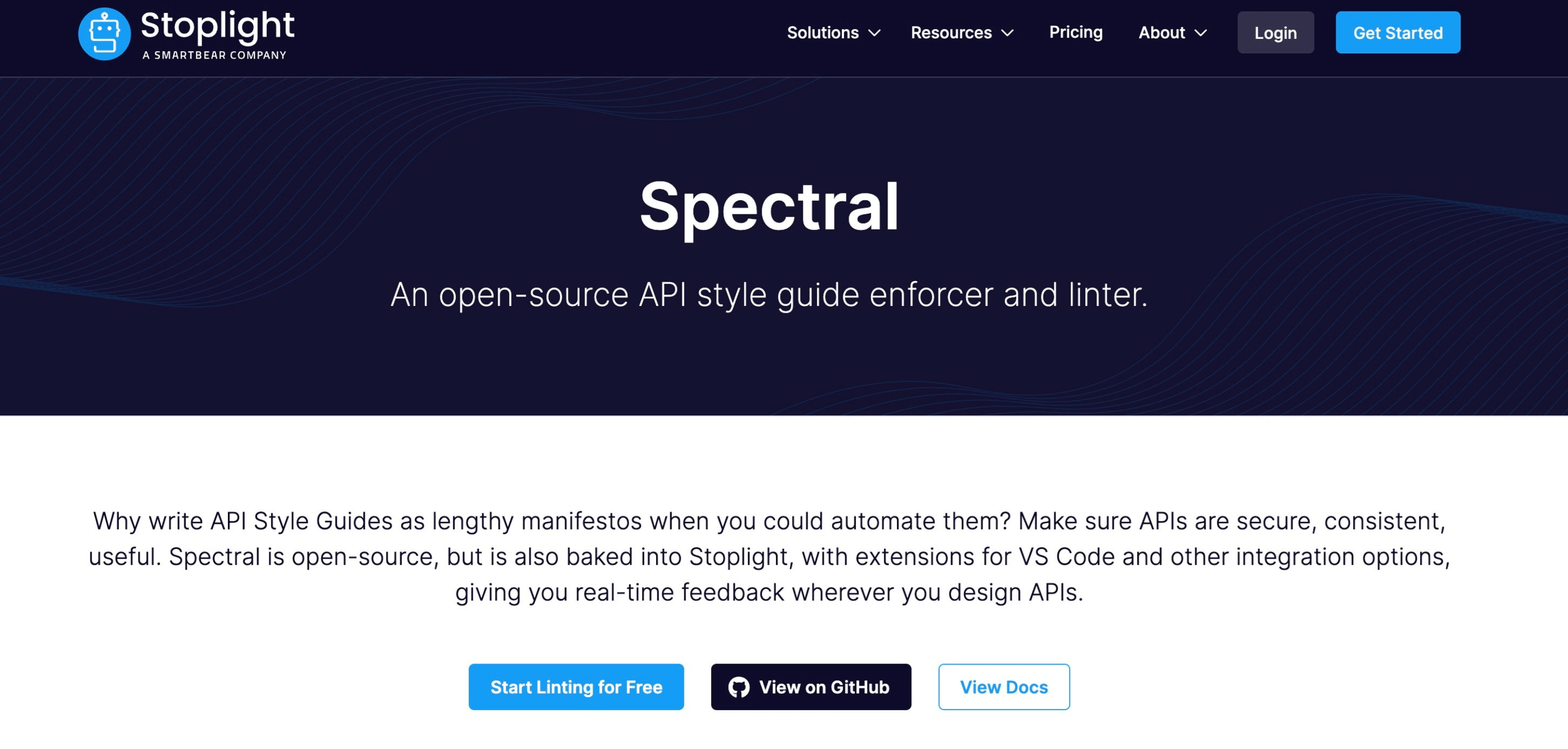Screen dimensions: 1568x749
Task: Click the "A SmartBear Company" tagline
Action: [x=214, y=56]
